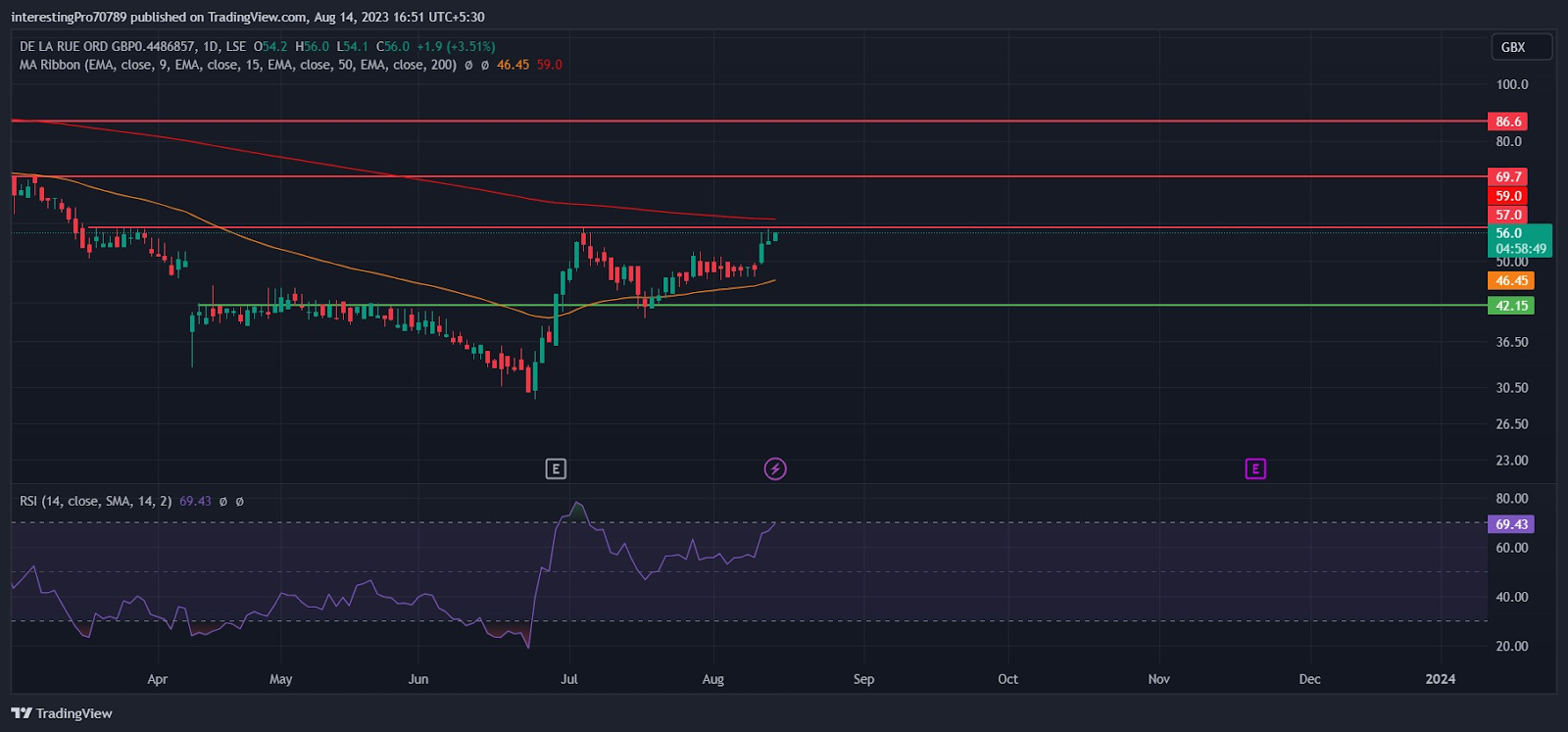
Task: Click the current price 56.0 label
Action: (1509, 233)
